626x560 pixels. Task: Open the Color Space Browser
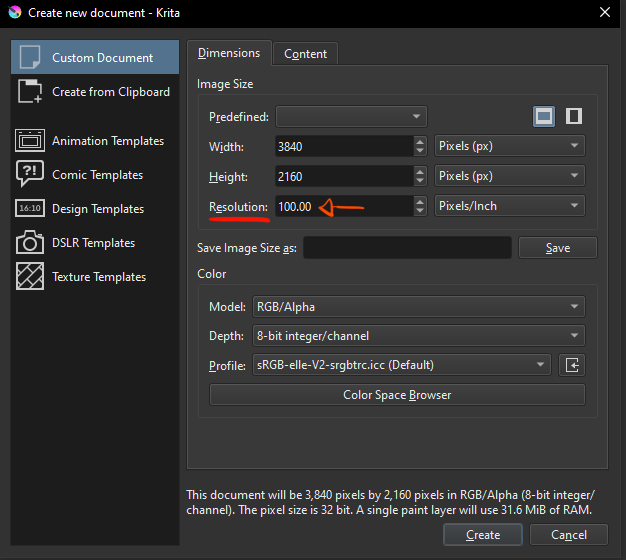click(x=397, y=395)
